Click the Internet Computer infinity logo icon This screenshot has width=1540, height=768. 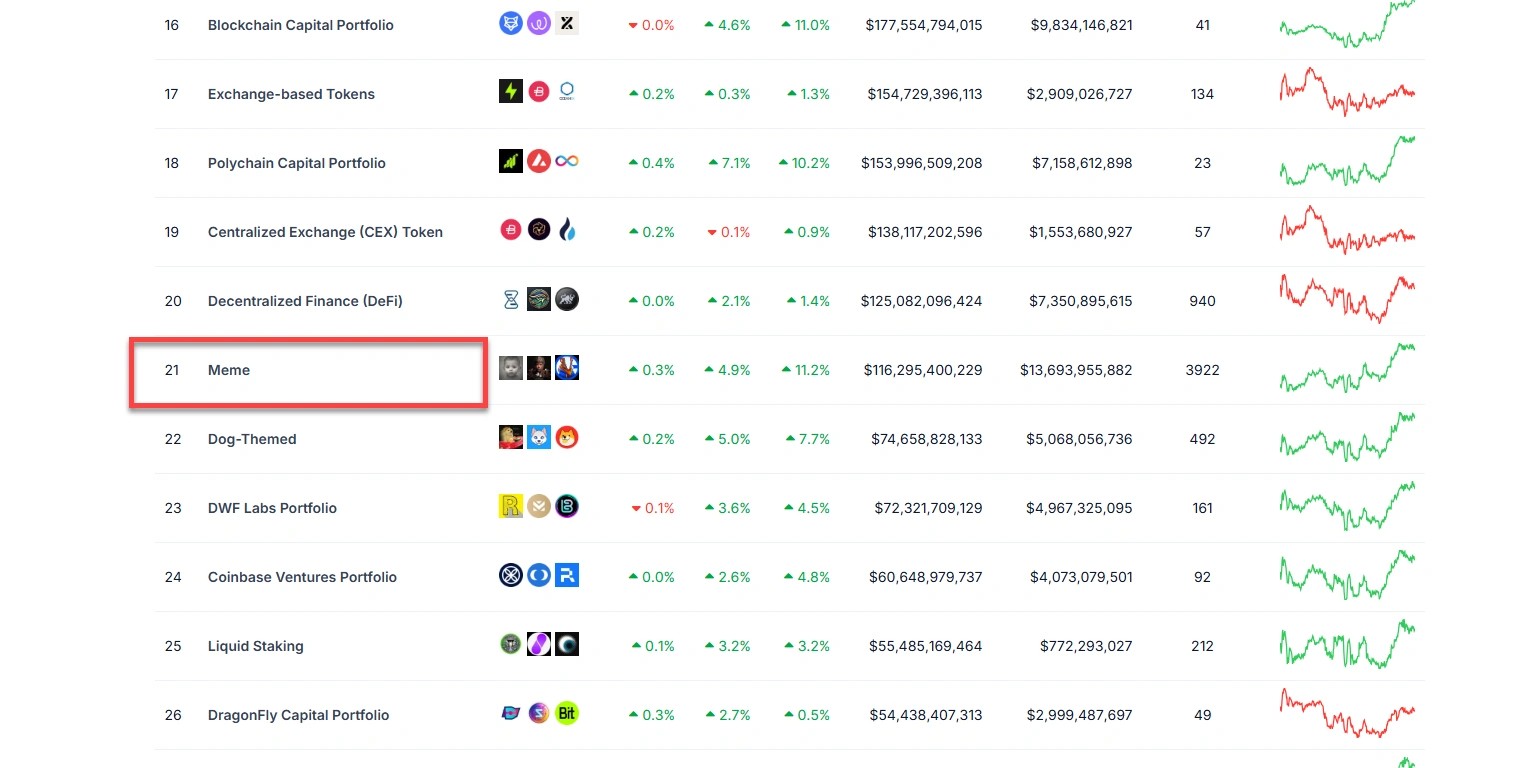(567, 162)
